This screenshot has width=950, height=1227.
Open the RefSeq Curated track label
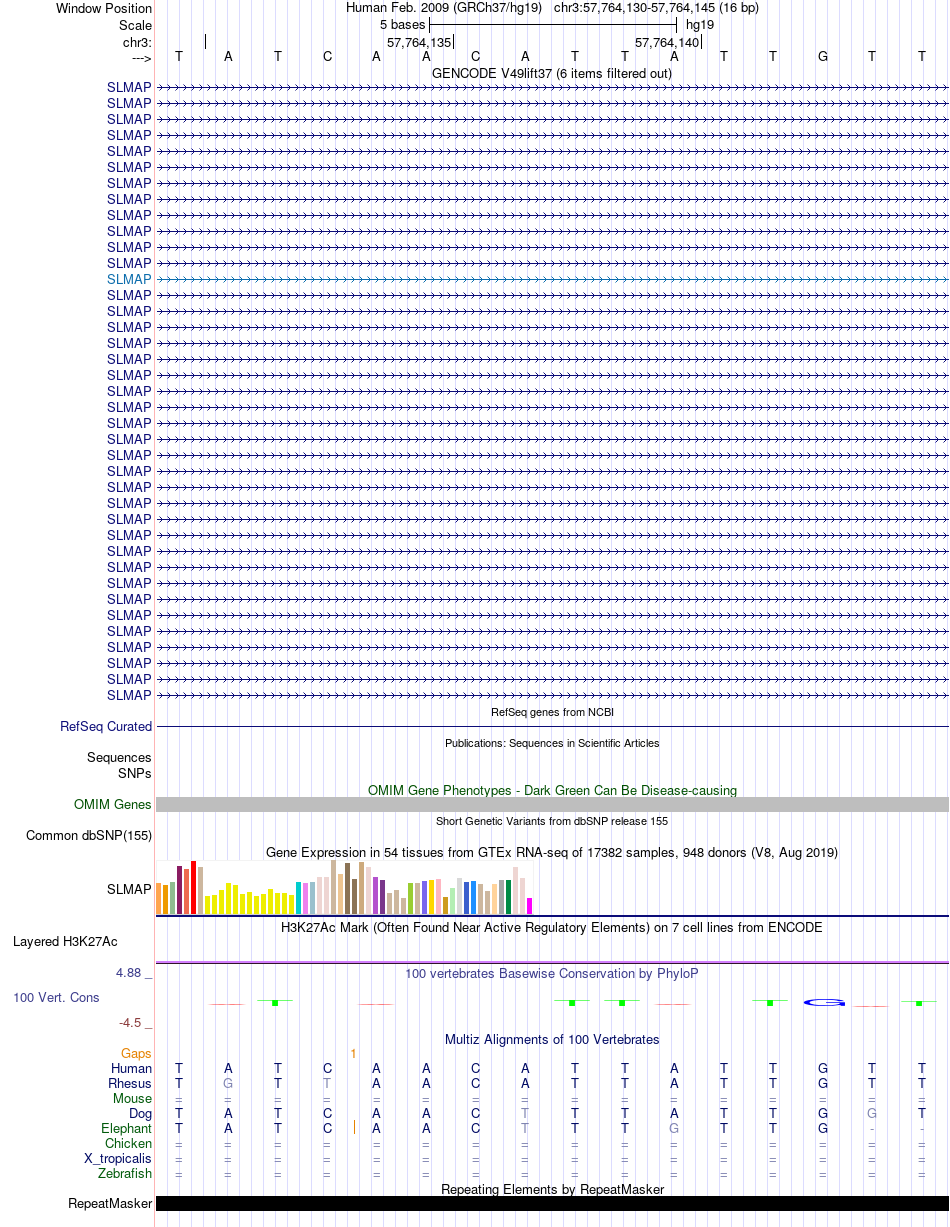click(x=106, y=727)
